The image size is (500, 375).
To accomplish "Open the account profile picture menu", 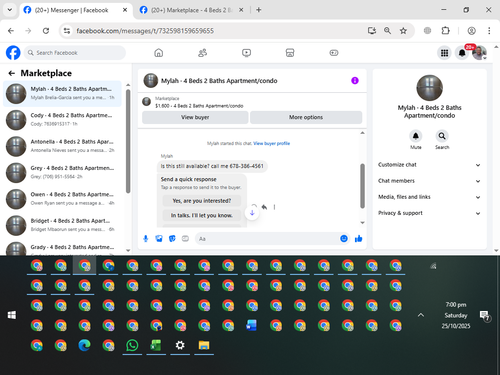I will tap(479, 53).
